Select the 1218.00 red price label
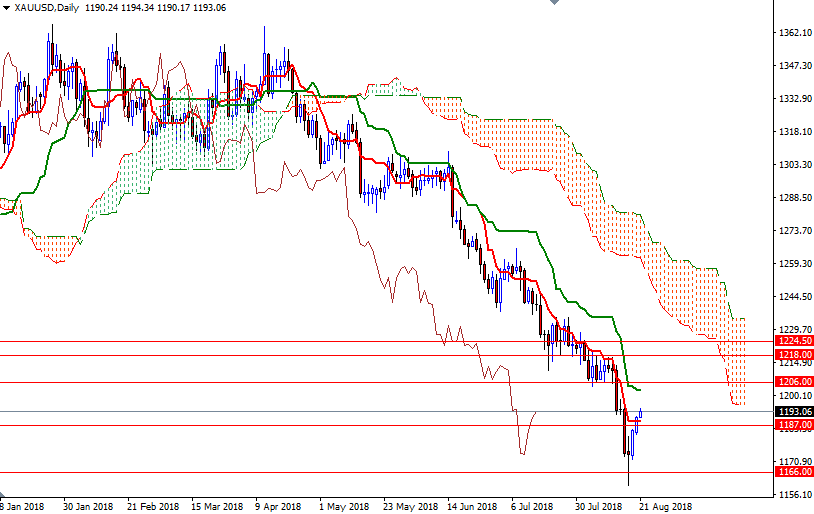Viewport: 814px width, 514px height. (x=794, y=355)
